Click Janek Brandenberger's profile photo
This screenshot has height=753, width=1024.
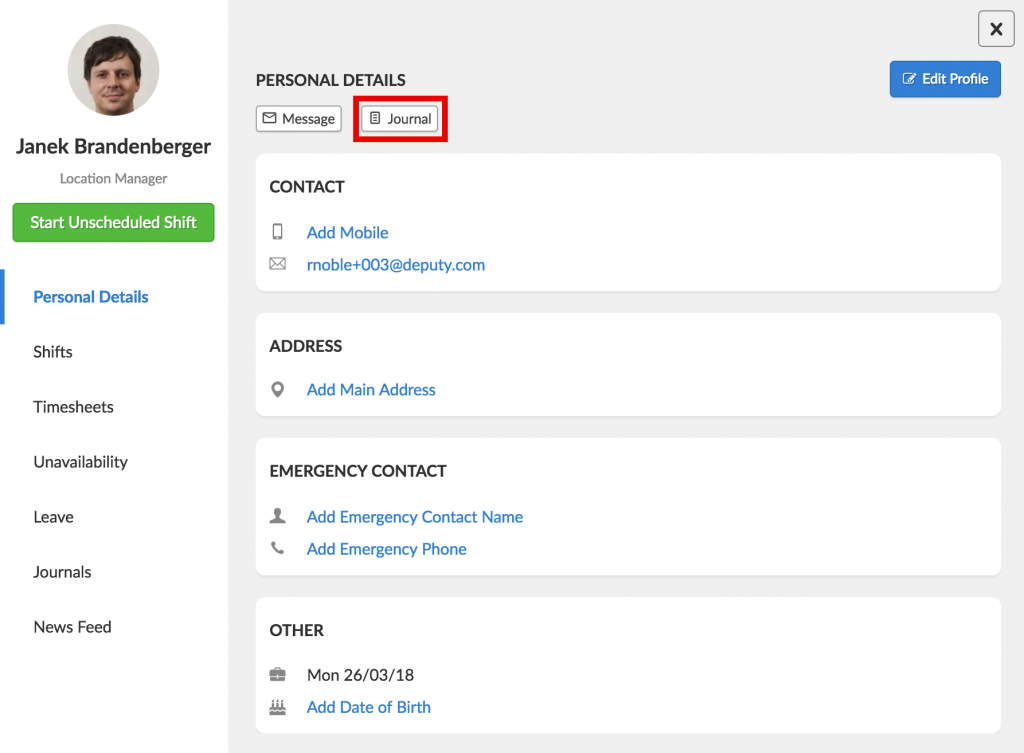113,70
